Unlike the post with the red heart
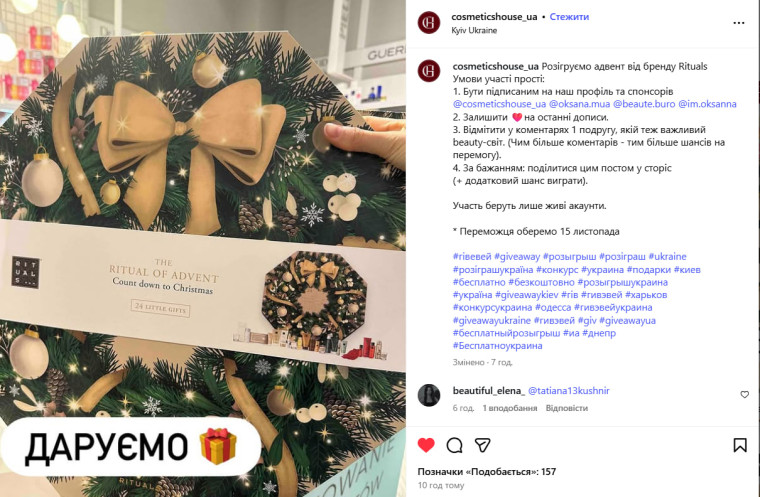760x497 pixels. [426, 445]
